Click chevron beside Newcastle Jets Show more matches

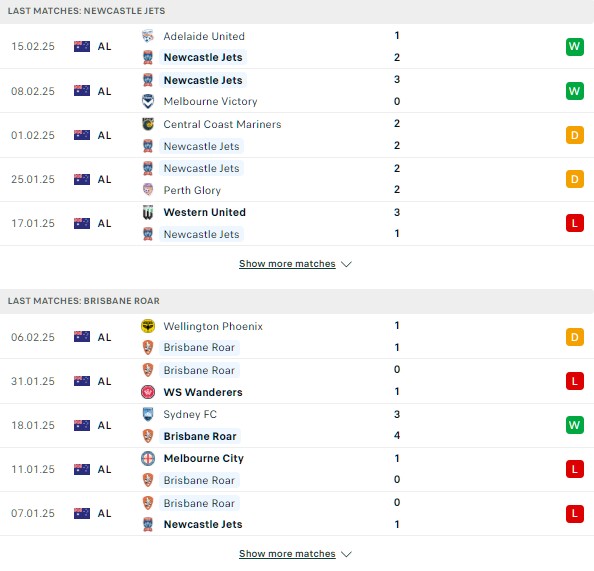(x=346, y=264)
